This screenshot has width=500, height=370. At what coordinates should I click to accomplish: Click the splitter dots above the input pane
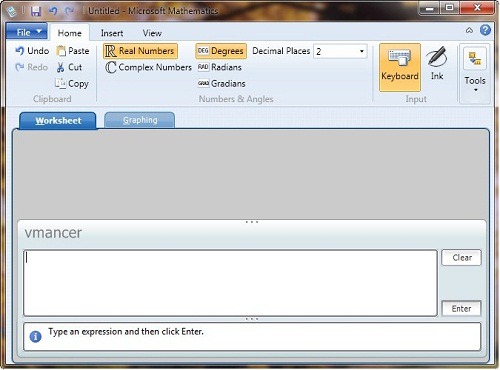click(x=252, y=222)
